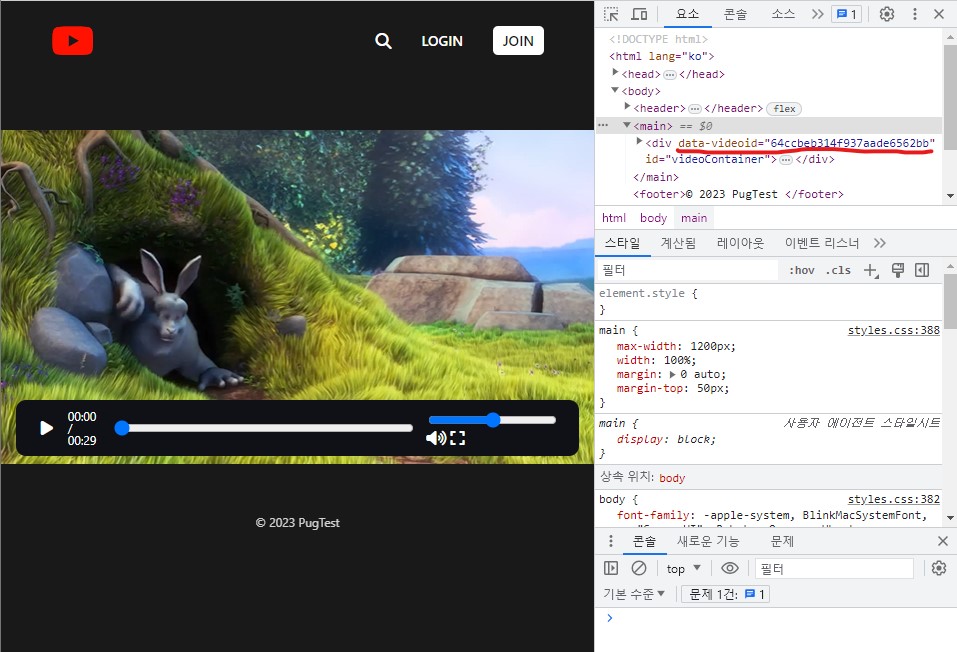Mute the video using the speaker icon
The width and height of the screenshot is (957, 652).
436,438
